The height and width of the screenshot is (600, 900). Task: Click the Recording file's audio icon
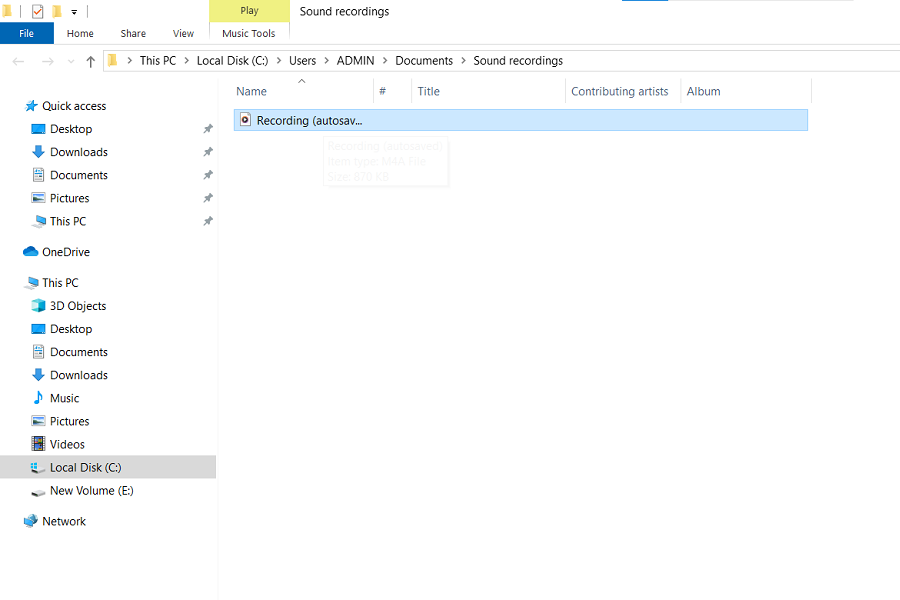click(245, 120)
